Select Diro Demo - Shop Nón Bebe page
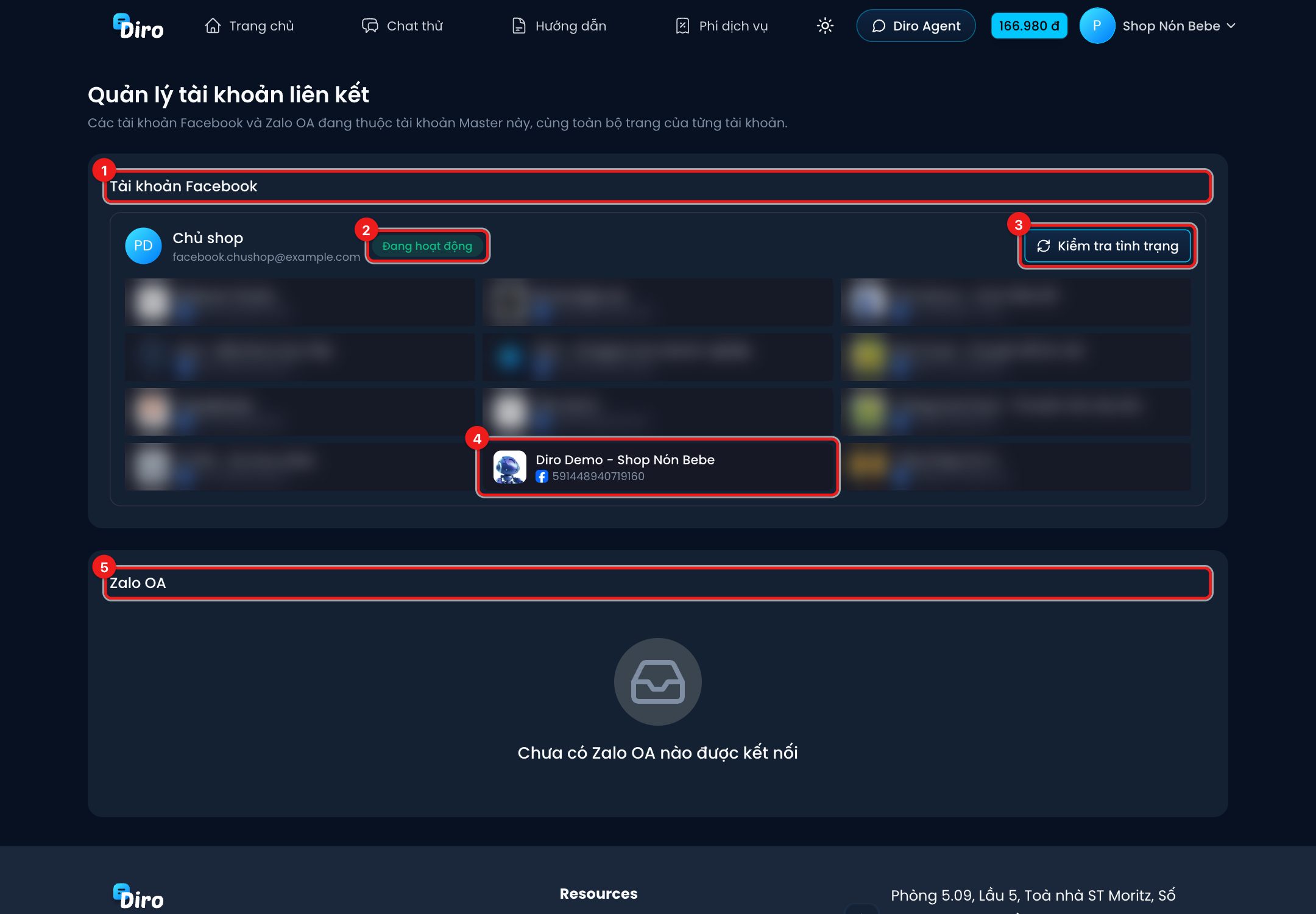This screenshot has width=1316, height=914. [x=657, y=467]
